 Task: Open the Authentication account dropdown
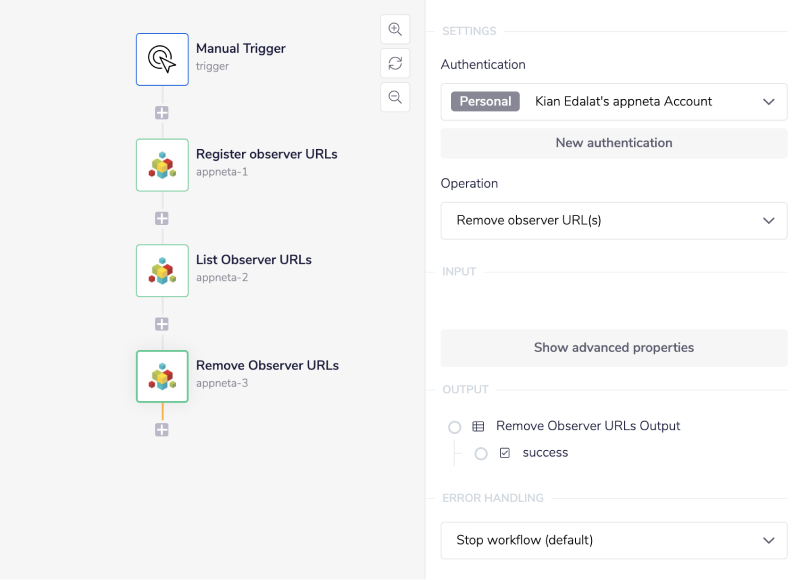pos(613,101)
